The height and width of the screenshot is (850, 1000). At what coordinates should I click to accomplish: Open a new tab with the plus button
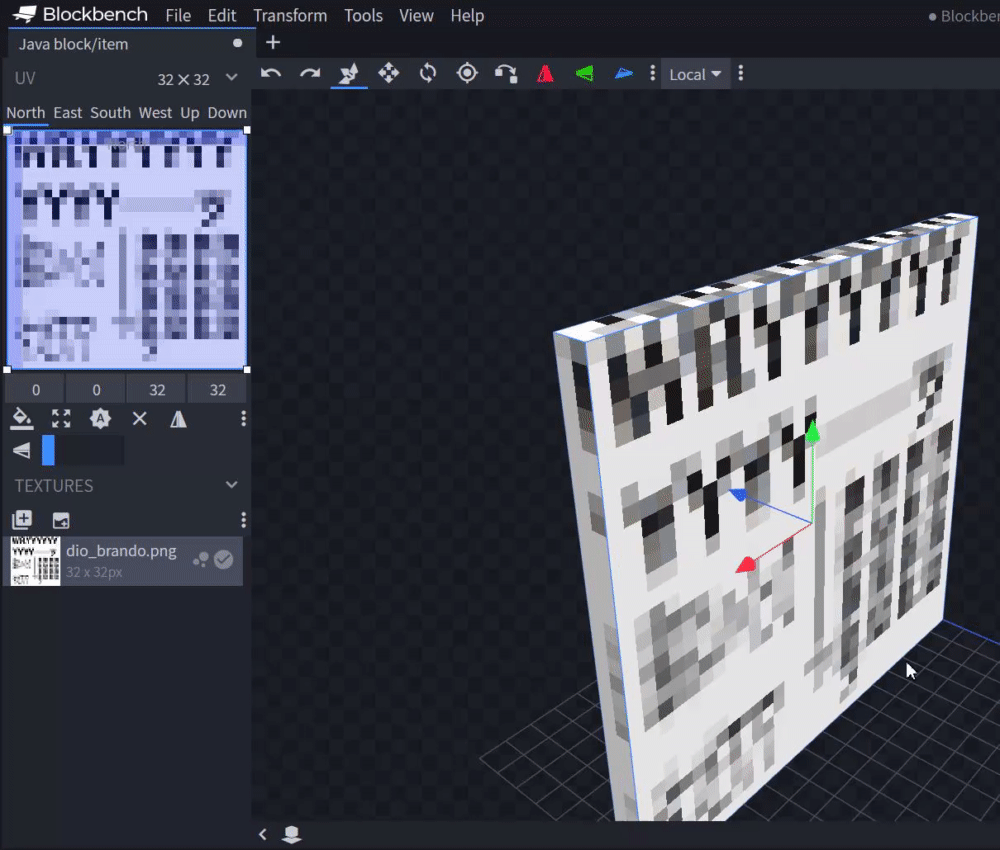(x=273, y=43)
